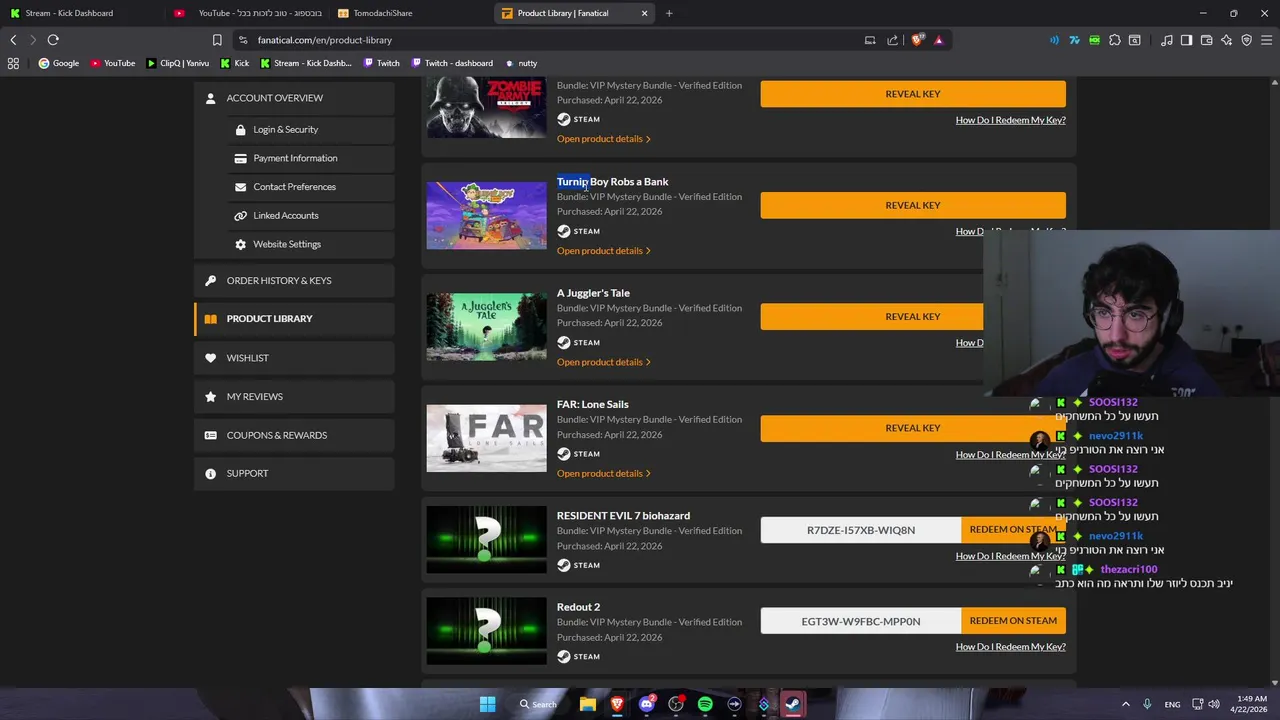Close the Product Library Fanatical tab
Viewport: 1280px width, 720px height.
point(644,13)
